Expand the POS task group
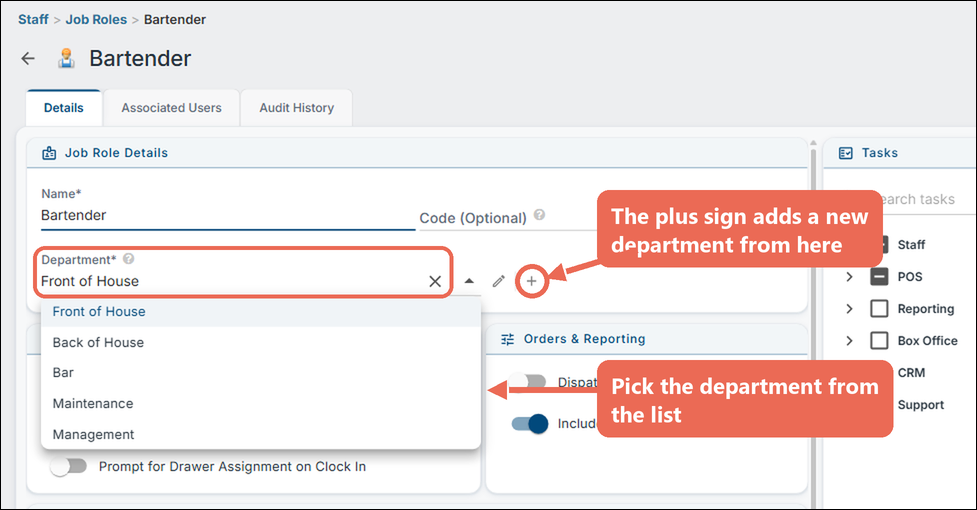The height and width of the screenshot is (510, 977). click(849, 276)
